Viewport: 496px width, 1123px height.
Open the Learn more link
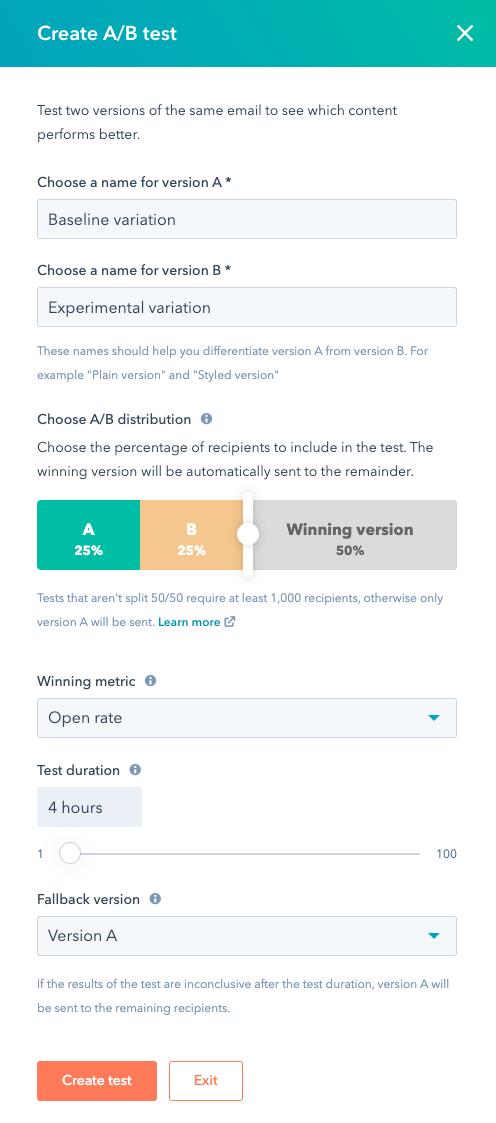point(189,622)
